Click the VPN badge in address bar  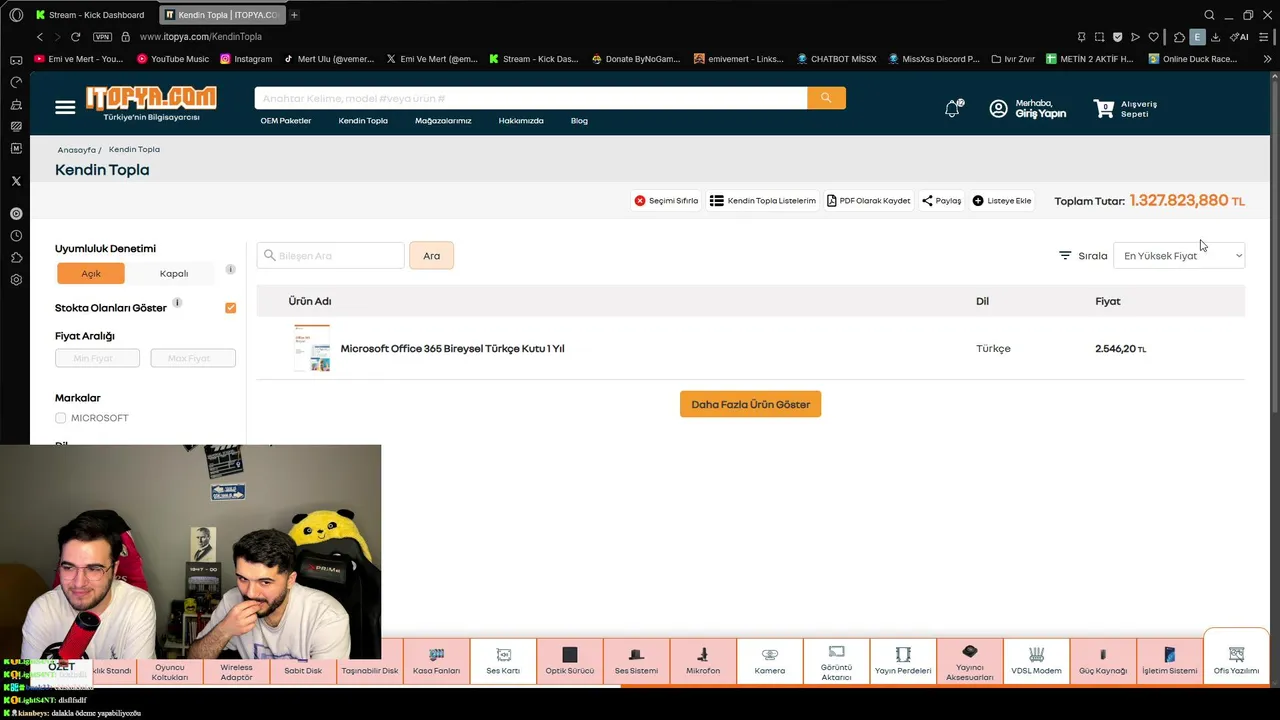click(102, 37)
